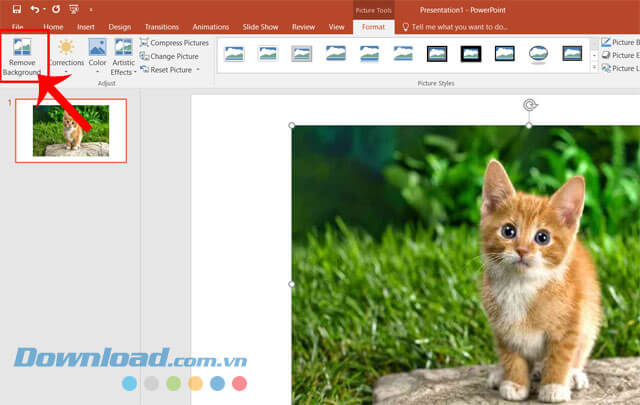Select the oval picture style
The height and width of the screenshot is (405, 640).
click(x=538, y=53)
